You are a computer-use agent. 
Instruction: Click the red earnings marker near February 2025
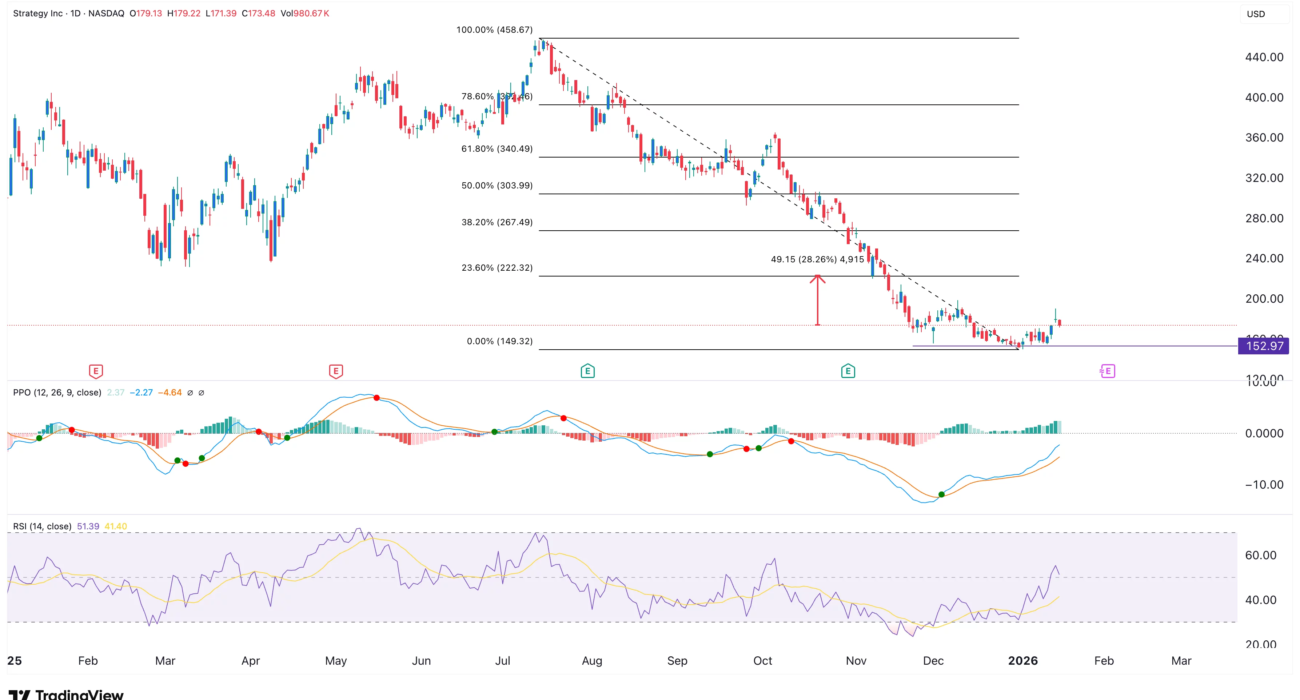(95, 371)
